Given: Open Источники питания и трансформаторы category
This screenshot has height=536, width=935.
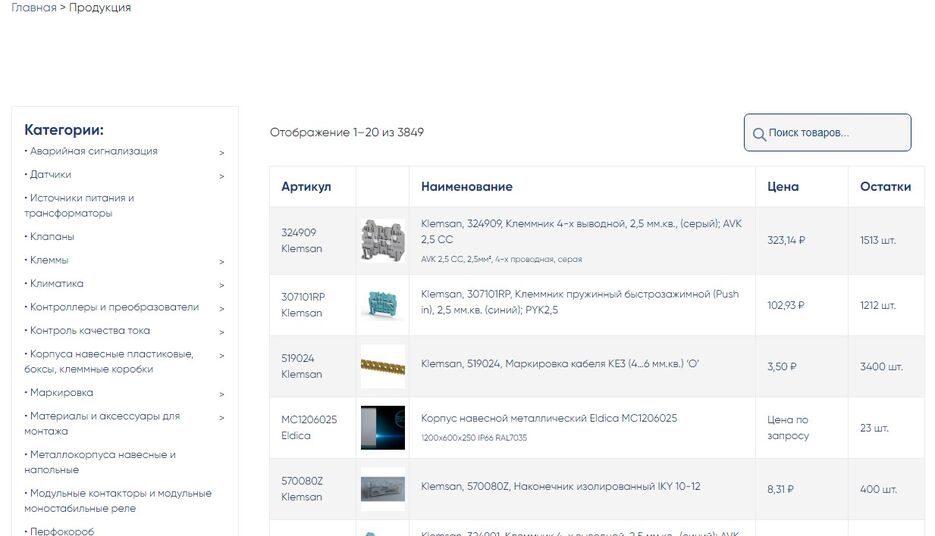Looking at the screenshot, I should (x=79, y=206).
